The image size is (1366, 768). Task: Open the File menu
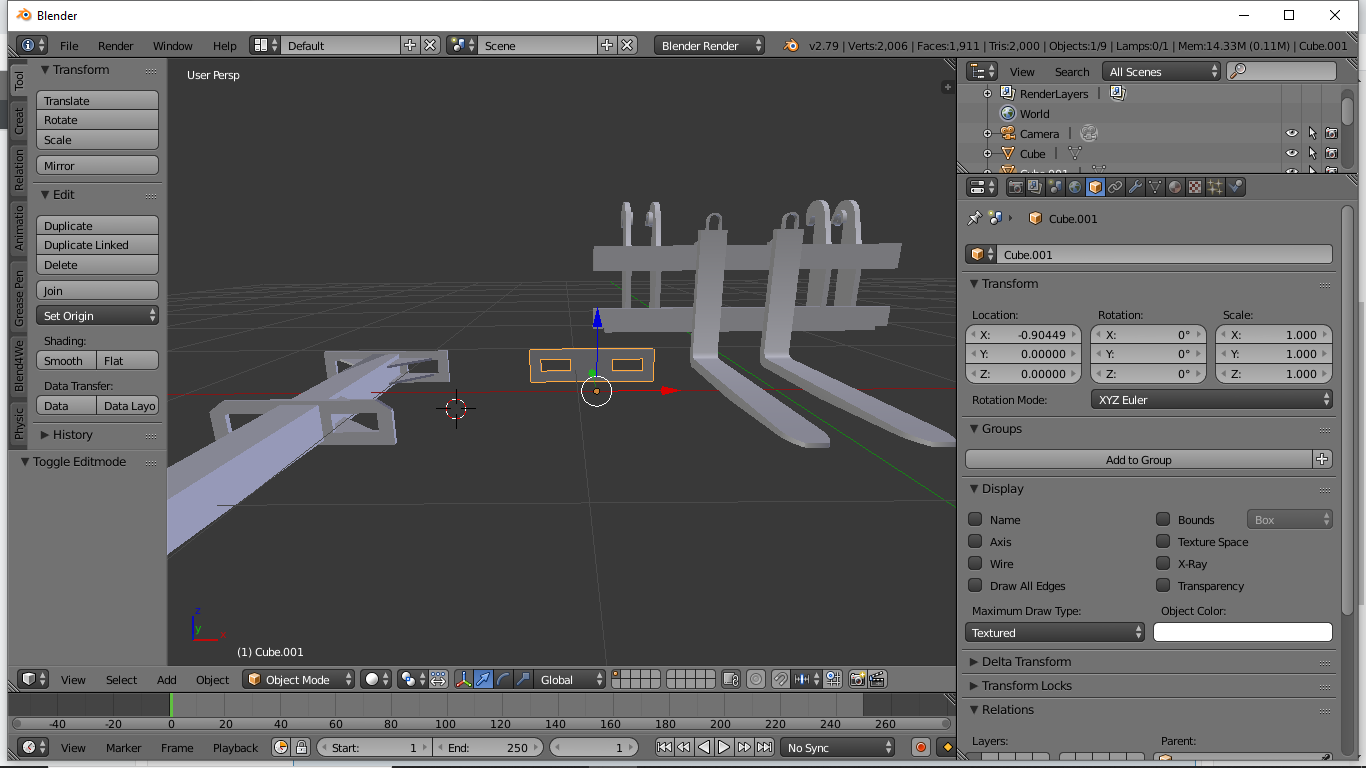coord(69,45)
